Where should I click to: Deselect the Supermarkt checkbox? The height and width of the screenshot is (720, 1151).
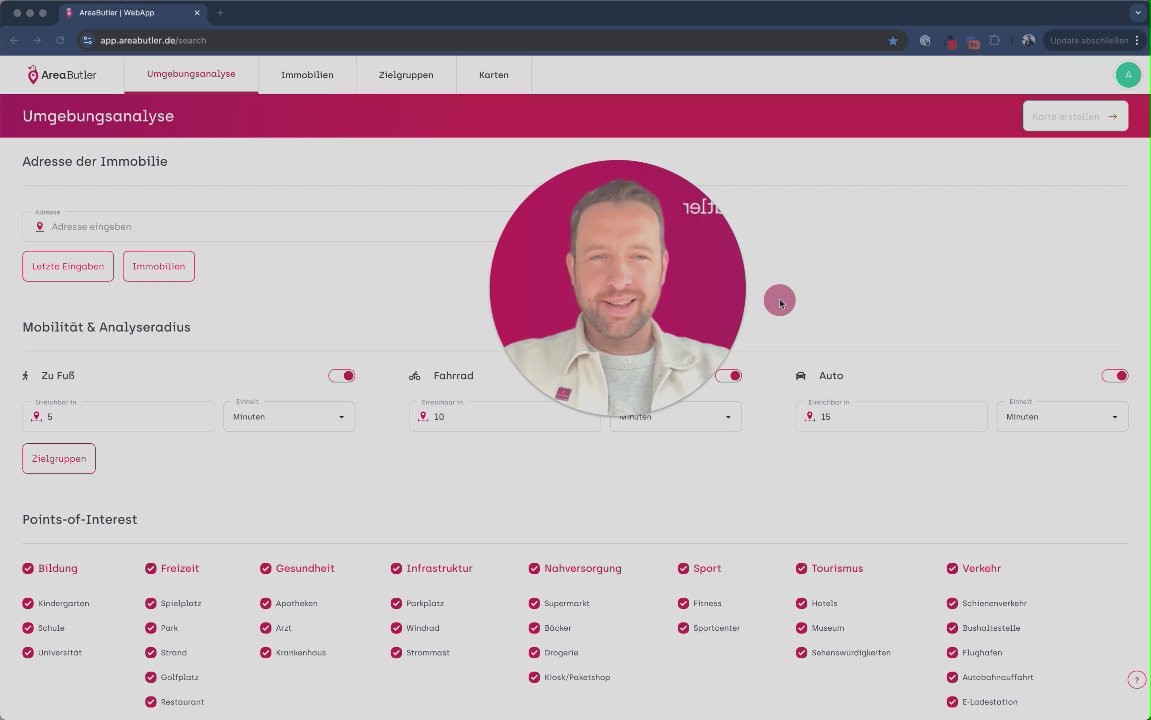coord(534,603)
